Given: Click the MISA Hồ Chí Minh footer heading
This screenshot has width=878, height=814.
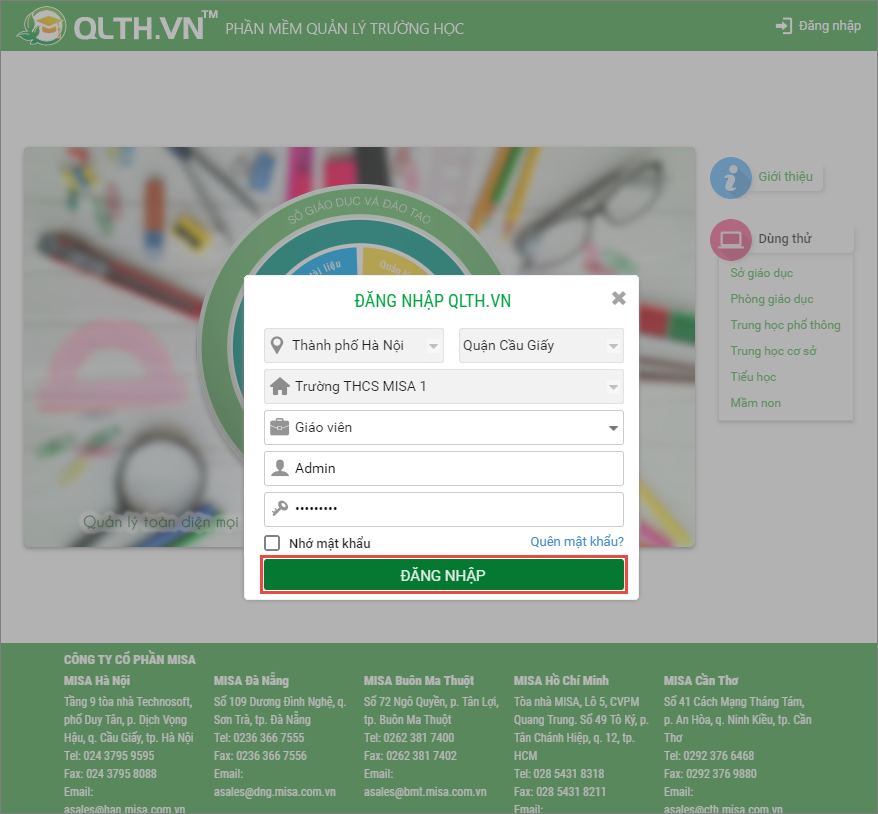Looking at the screenshot, I should [561, 681].
